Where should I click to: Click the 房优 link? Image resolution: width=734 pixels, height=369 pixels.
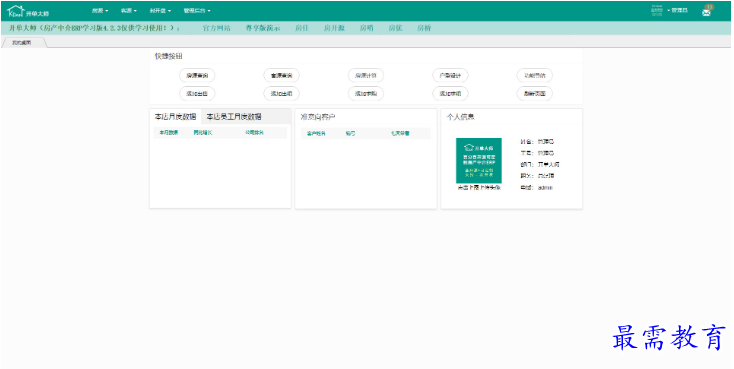395,28
